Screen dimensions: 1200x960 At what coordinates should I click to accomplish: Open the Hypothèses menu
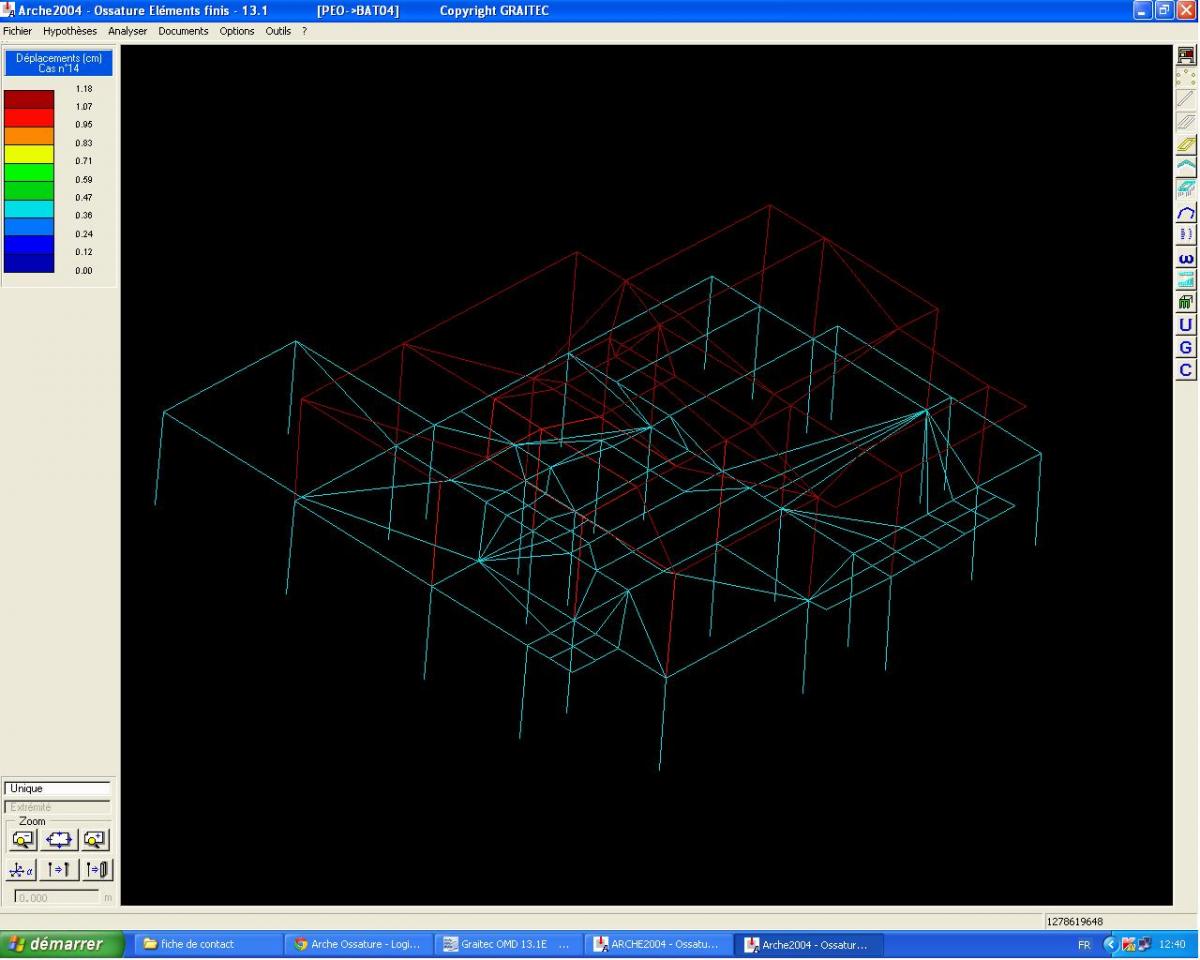tap(70, 31)
